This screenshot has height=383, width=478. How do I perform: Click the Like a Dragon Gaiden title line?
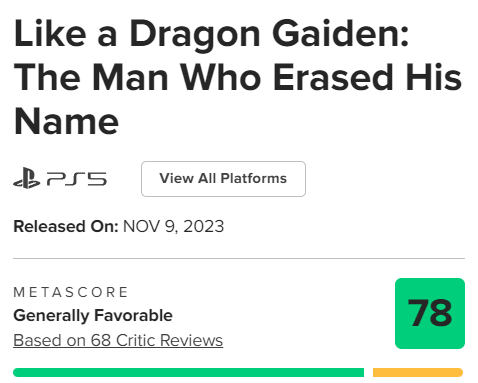[212, 34]
